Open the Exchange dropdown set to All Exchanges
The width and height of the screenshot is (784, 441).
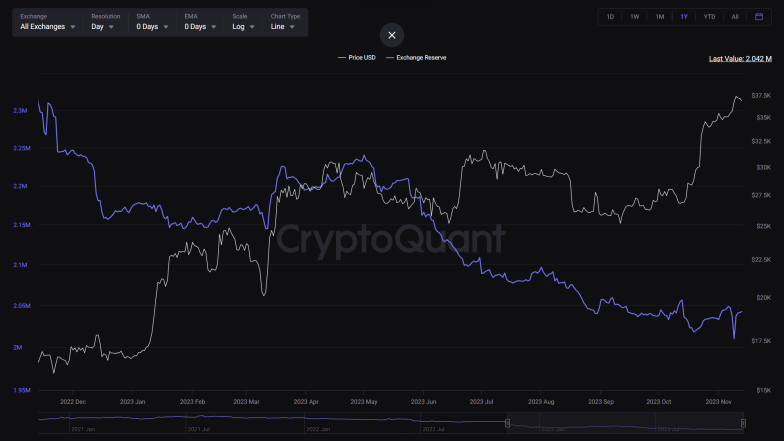click(48, 22)
